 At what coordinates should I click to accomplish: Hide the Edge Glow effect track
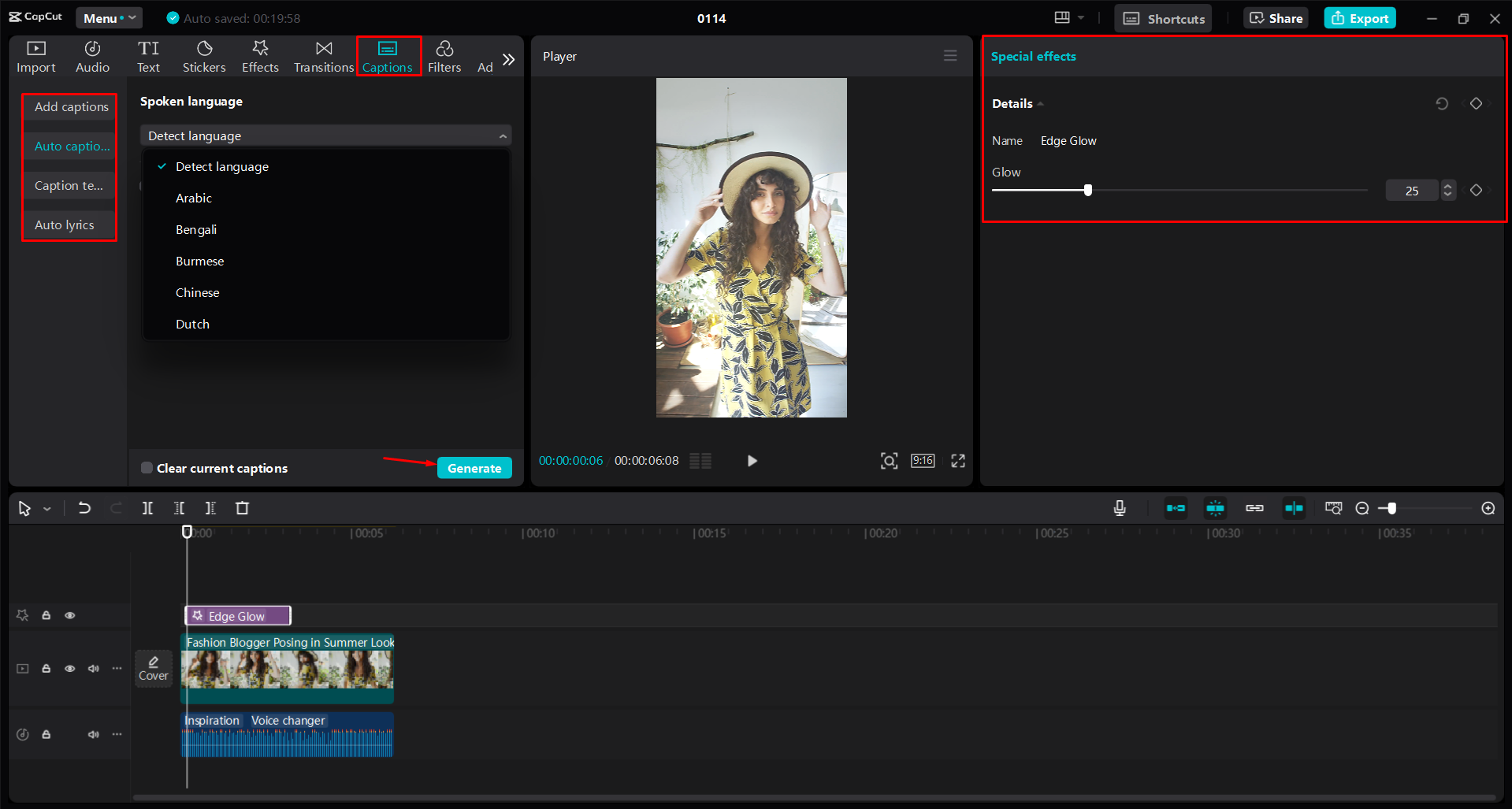[69, 615]
